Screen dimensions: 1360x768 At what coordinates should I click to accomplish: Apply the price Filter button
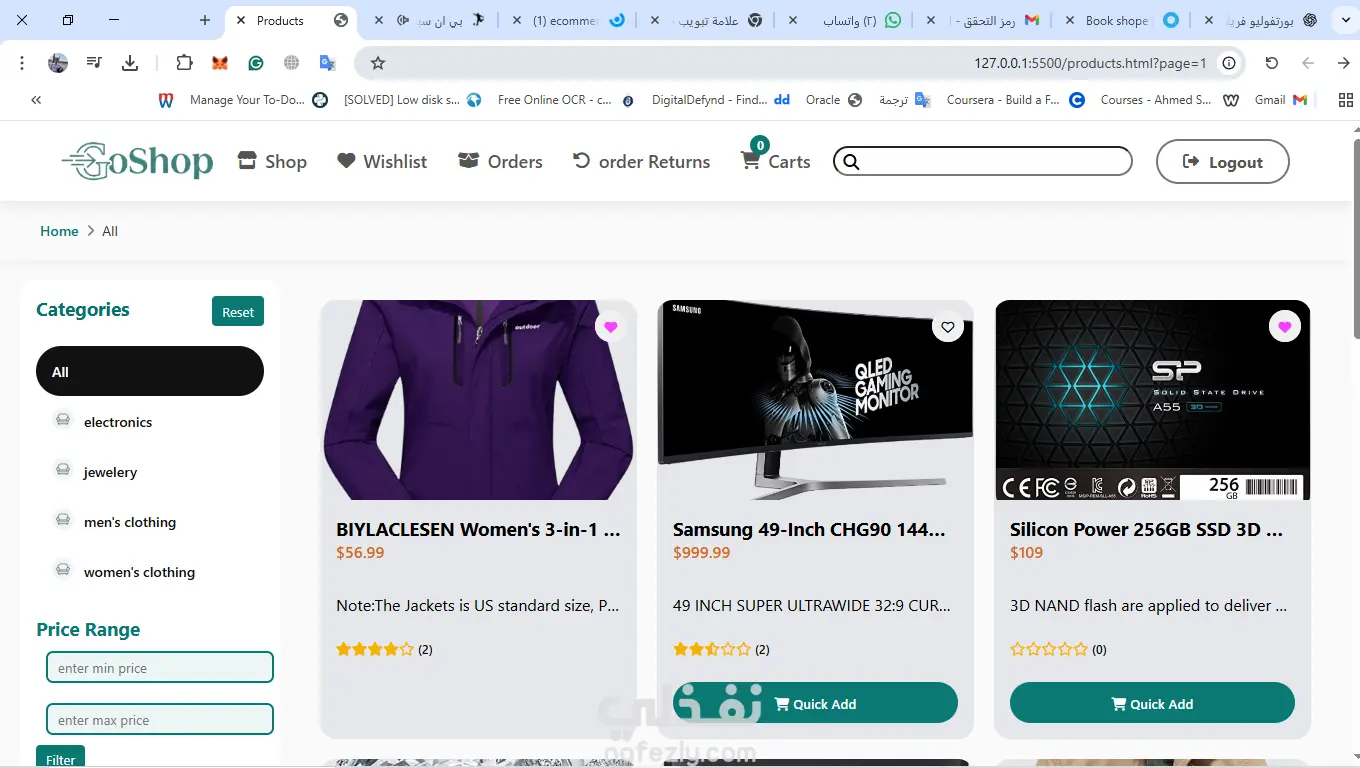tap(60, 757)
